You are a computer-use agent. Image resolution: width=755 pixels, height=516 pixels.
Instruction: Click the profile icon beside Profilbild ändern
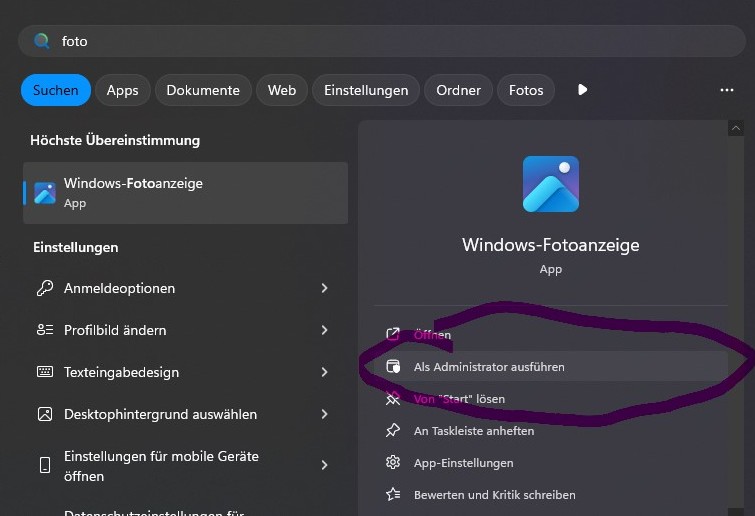(45, 330)
